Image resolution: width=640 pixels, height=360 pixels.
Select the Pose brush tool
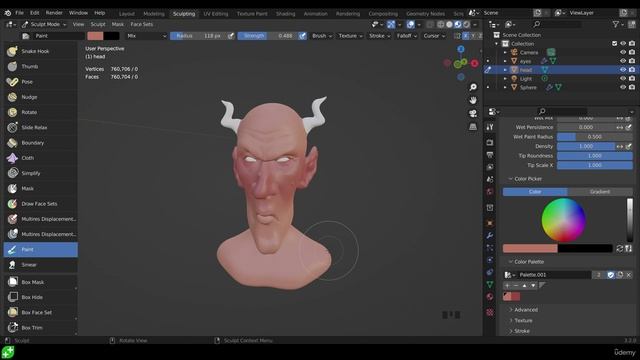click(40, 82)
